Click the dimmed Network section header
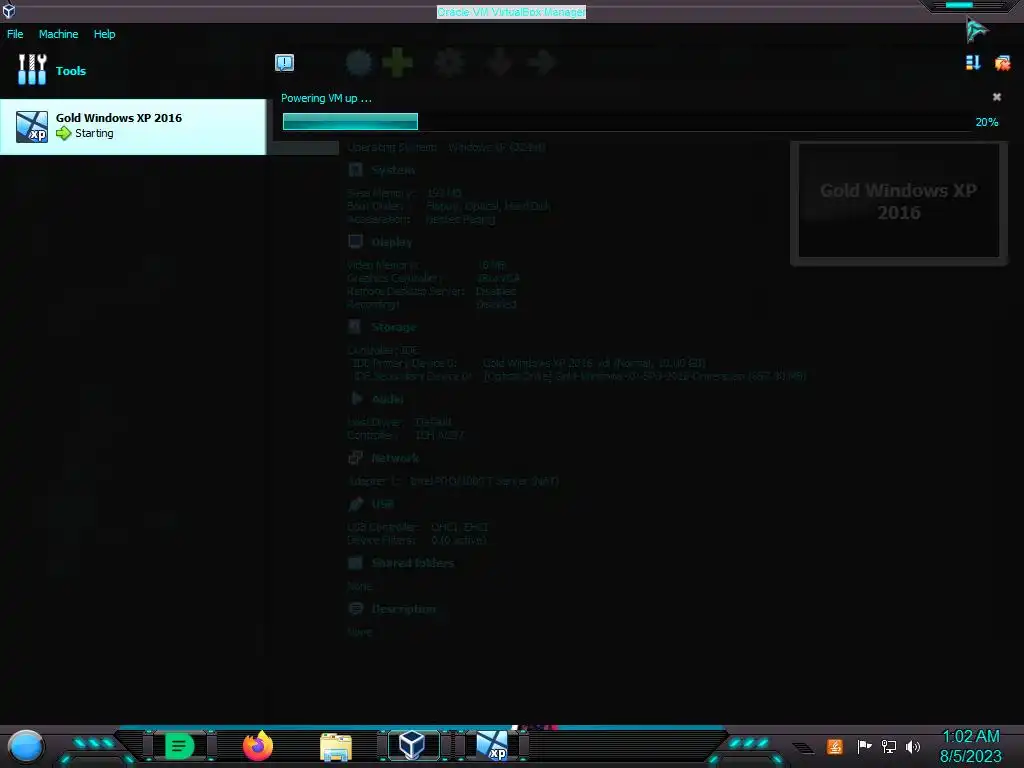The image size is (1024, 768). (x=394, y=458)
